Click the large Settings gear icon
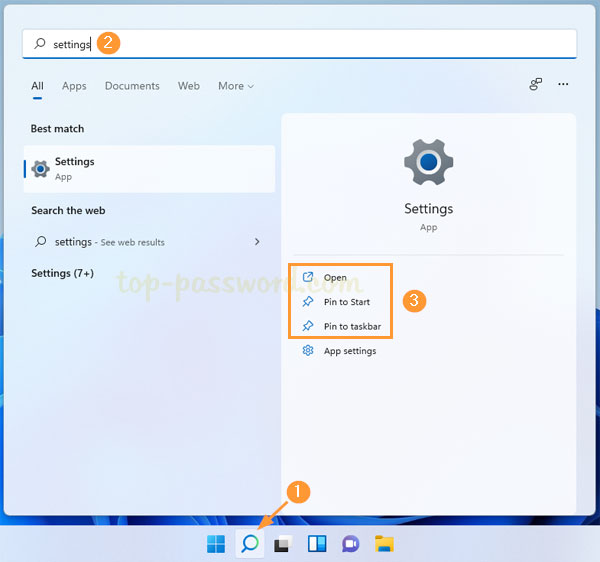Screen dimensions: 600x562 (x=428, y=163)
